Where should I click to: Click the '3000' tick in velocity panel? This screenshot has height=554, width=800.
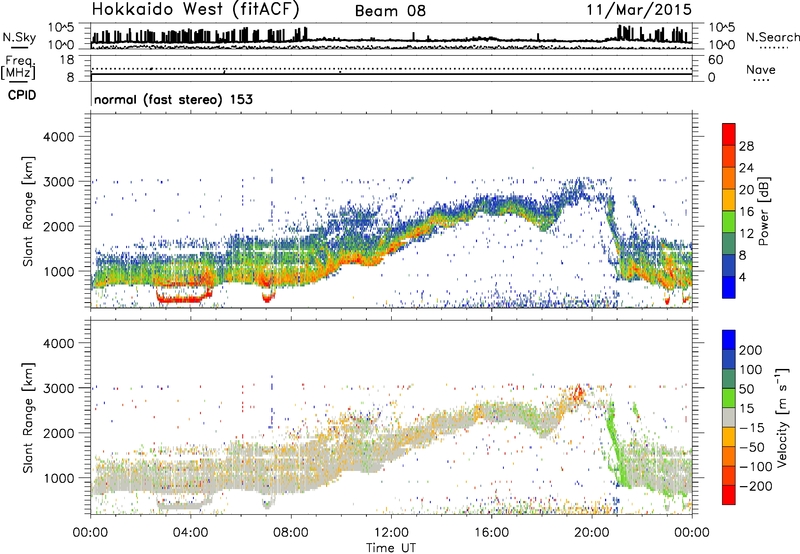click(x=58, y=388)
